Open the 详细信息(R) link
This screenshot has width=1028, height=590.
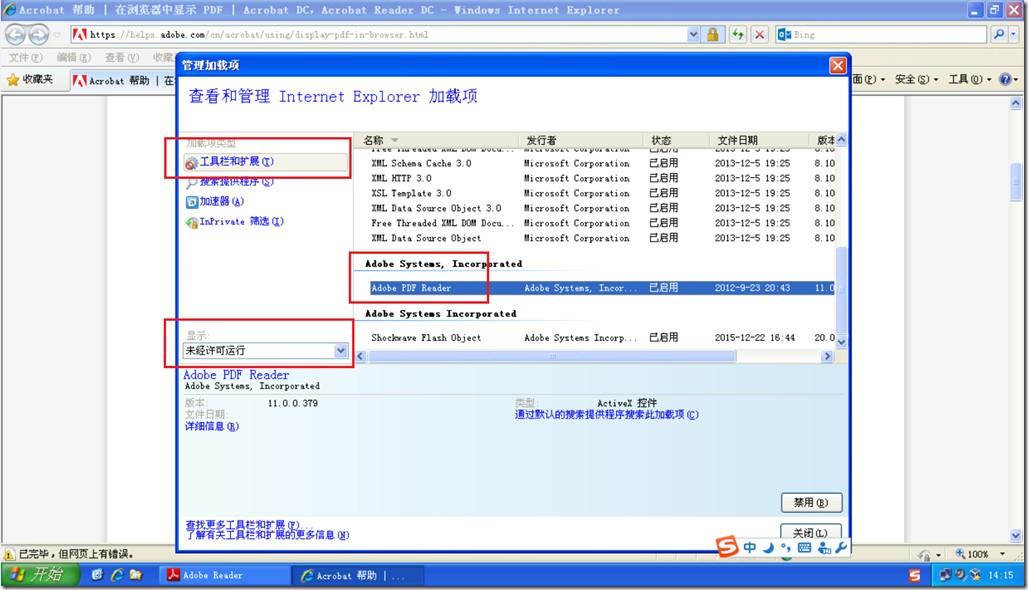point(212,427)
